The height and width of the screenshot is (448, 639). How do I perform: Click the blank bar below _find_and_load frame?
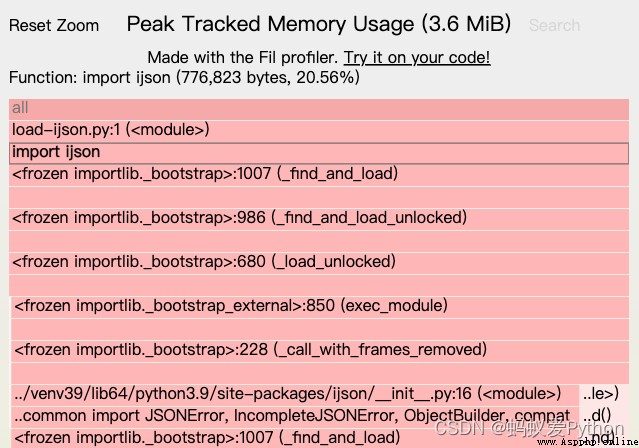(319, 197)
